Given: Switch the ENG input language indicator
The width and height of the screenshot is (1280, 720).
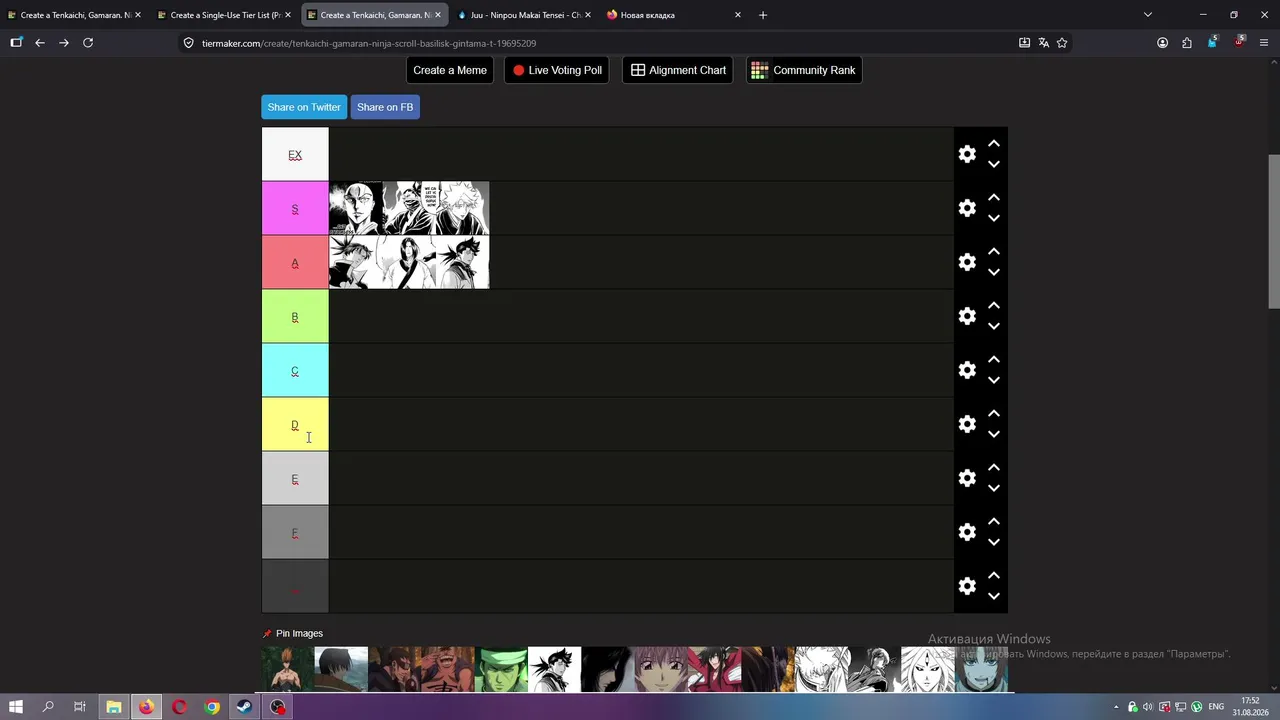Looking at the screenshot, I should [1216, 707].
